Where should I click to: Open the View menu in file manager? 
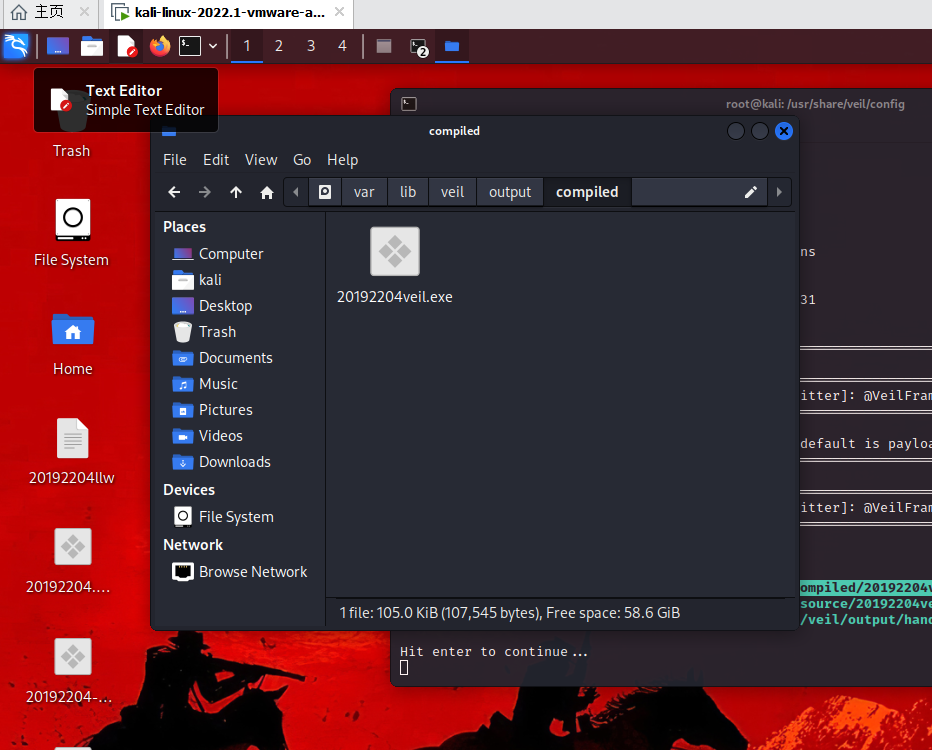[x=261, y=160]
